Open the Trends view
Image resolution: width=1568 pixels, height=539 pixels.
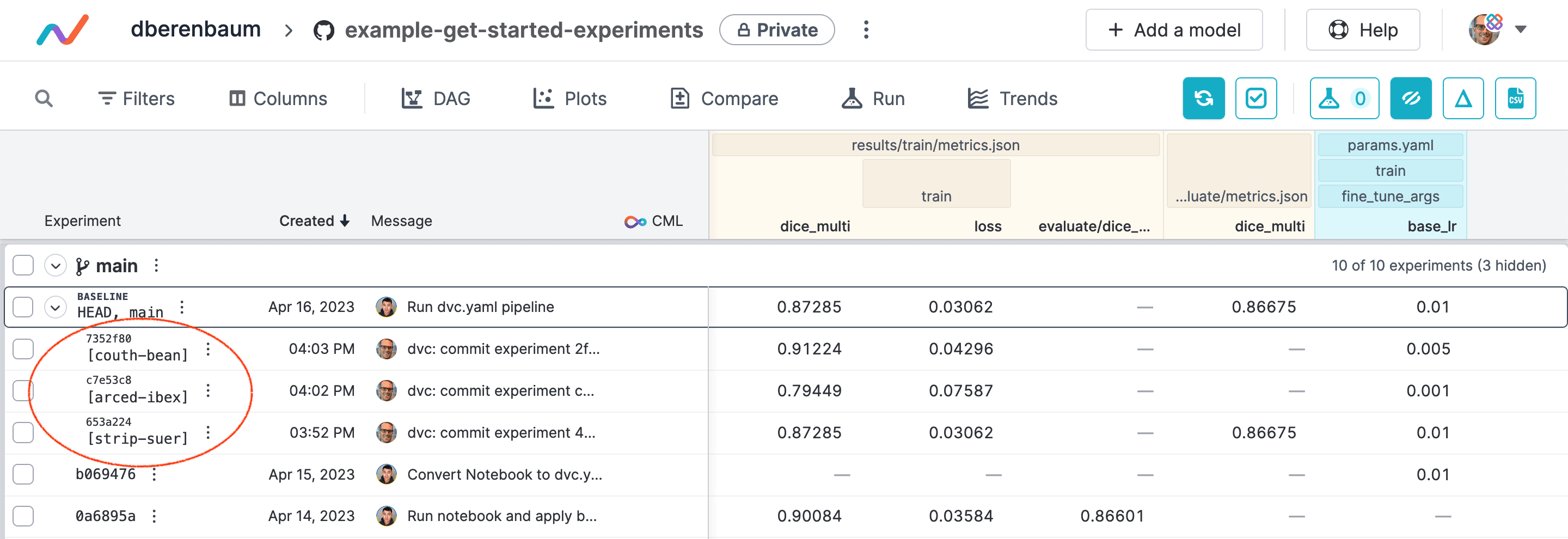click(x=1012, y=99)
